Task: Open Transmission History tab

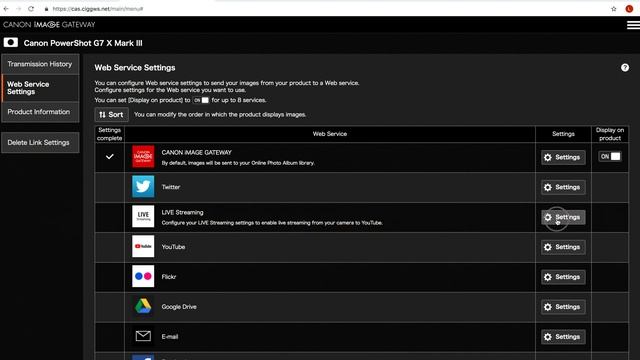Action: click(x=40, y=64)
